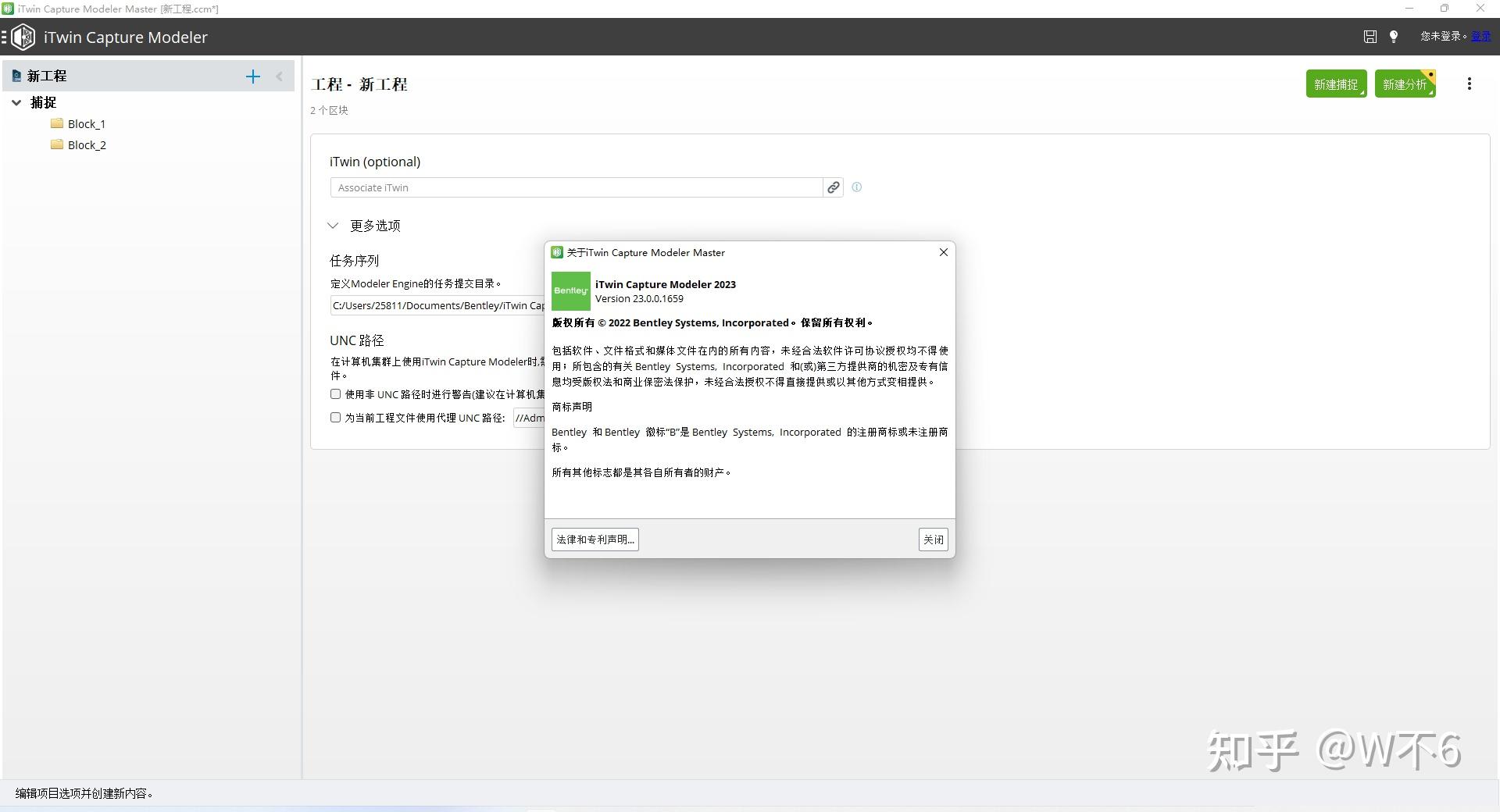
Task: Select Block_1 in the capture tree
Action: click(x=86, y=123)
